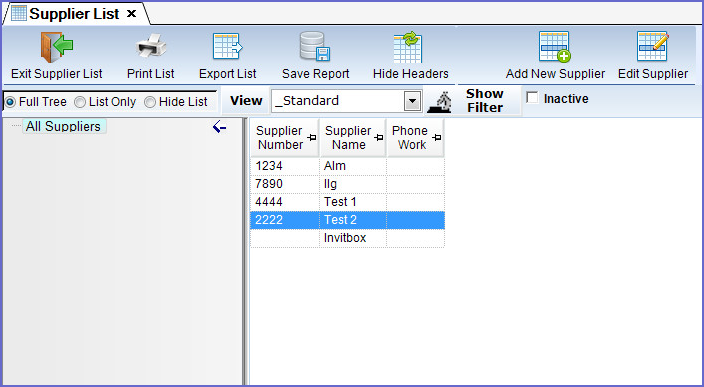Select supplier number 4444 cell
The width and height of the screenshot is (704, 387).
tap(285, 202)
